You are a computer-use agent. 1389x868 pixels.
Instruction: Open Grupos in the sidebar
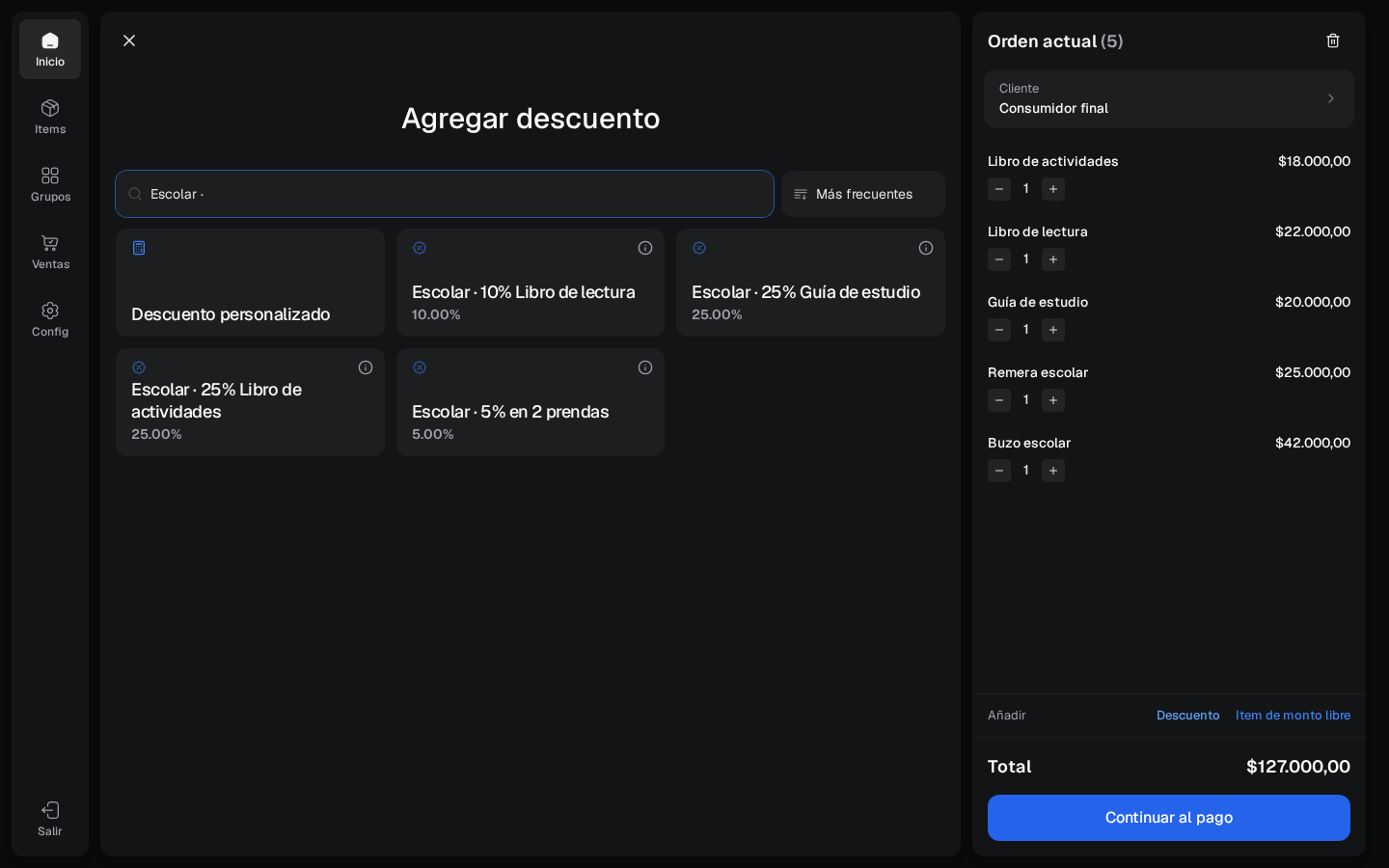(x=50, y=184)
